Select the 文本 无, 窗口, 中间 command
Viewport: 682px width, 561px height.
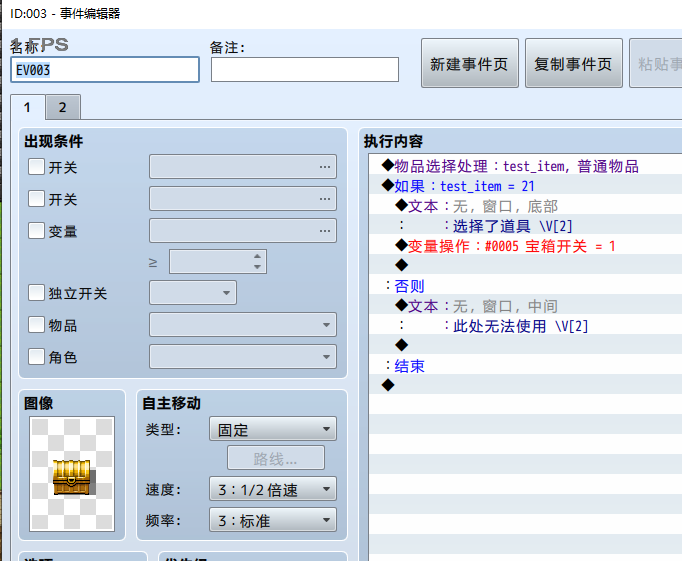tap(525, 306)
